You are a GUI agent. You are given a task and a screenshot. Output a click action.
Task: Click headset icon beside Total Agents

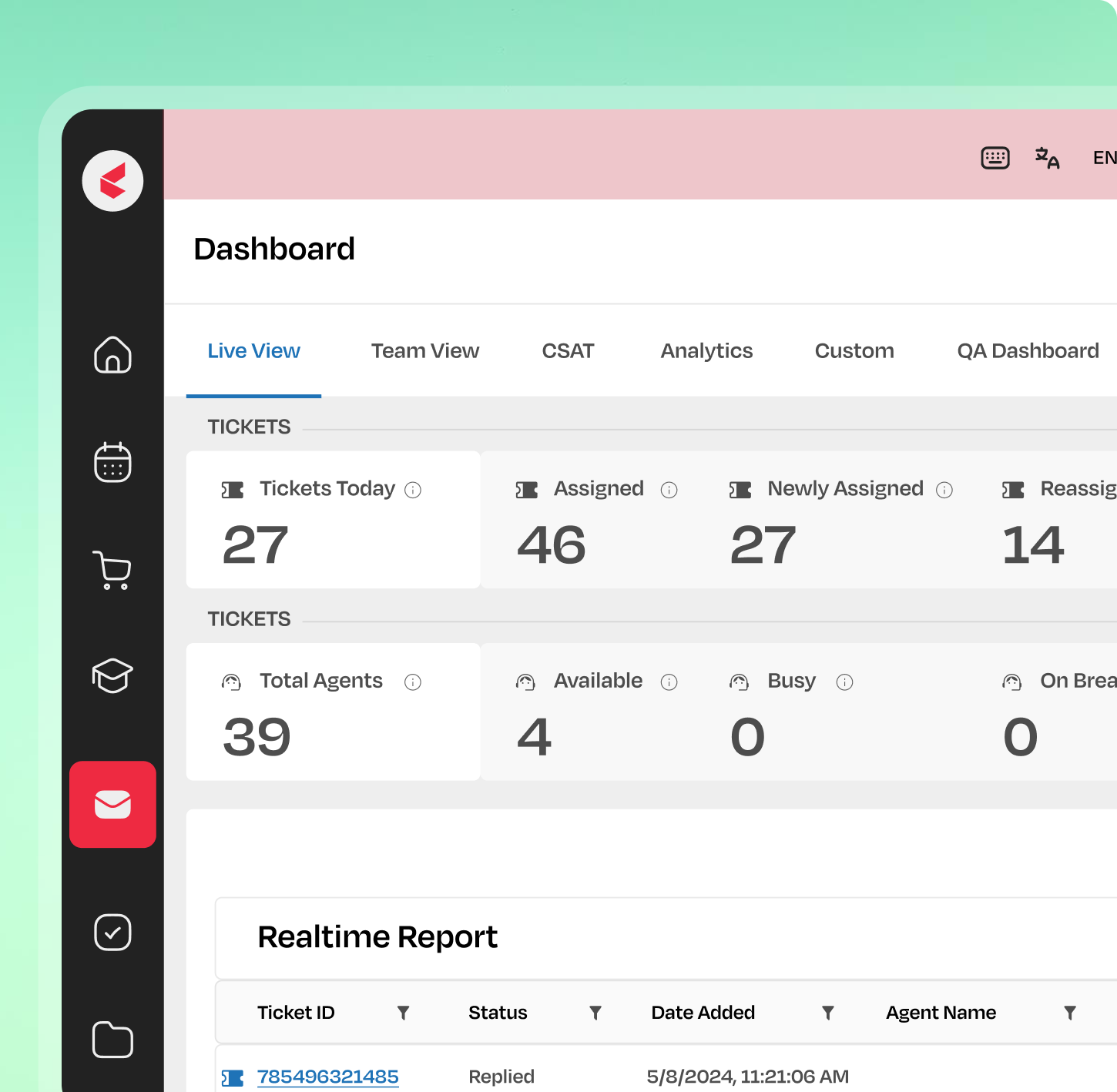pos(231,682)
